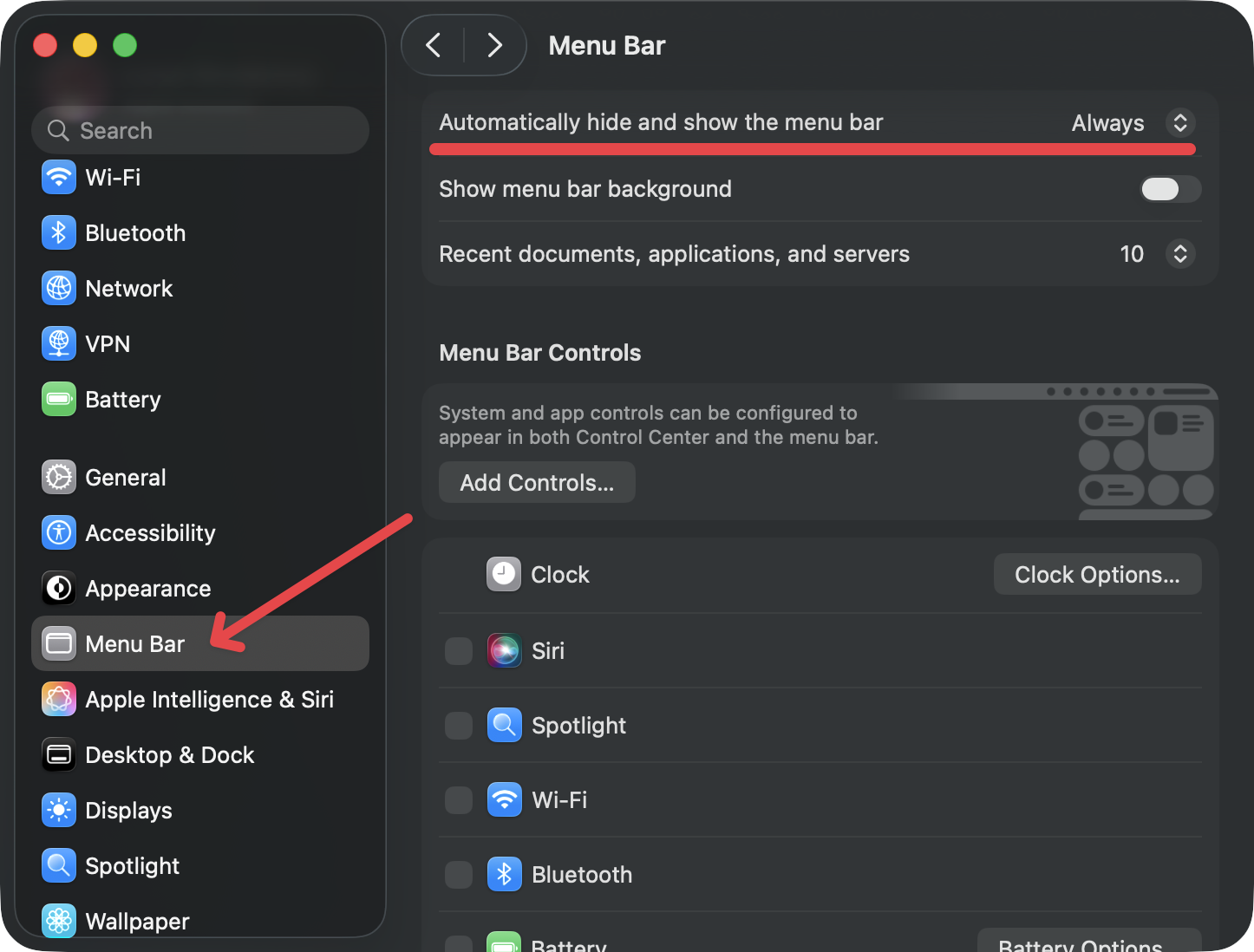
Task: Click the Wallpaper flower icon in sidebar
Action: coord(59,921)
